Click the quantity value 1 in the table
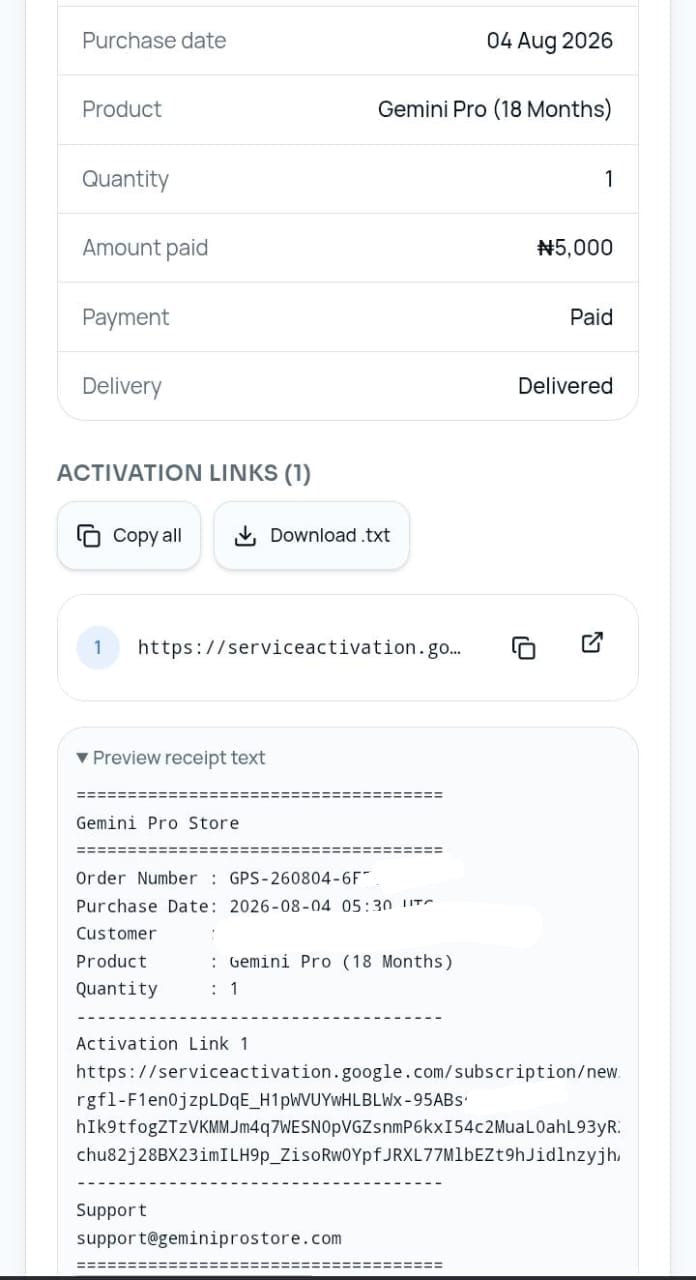The height and width of the screenshot is (1280, 696). [608, 179]
